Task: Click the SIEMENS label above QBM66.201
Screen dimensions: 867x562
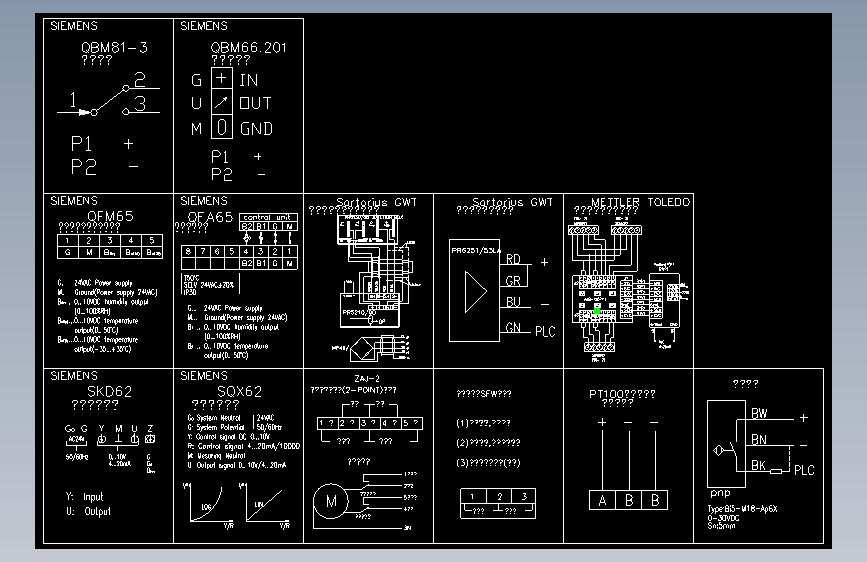Action: pyautogui.click(x=203, y=26)
